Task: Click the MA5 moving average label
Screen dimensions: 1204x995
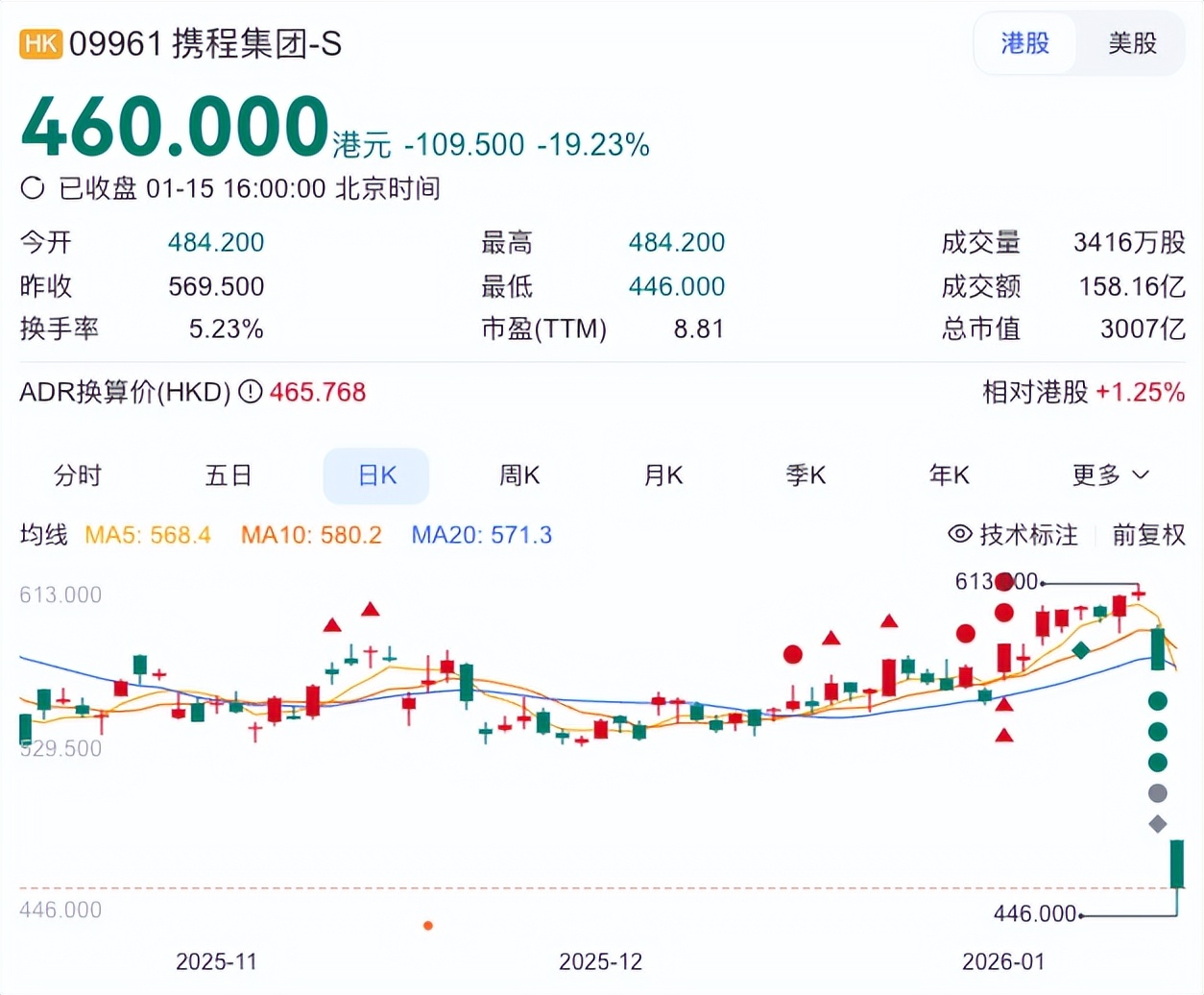Action: 148,535
